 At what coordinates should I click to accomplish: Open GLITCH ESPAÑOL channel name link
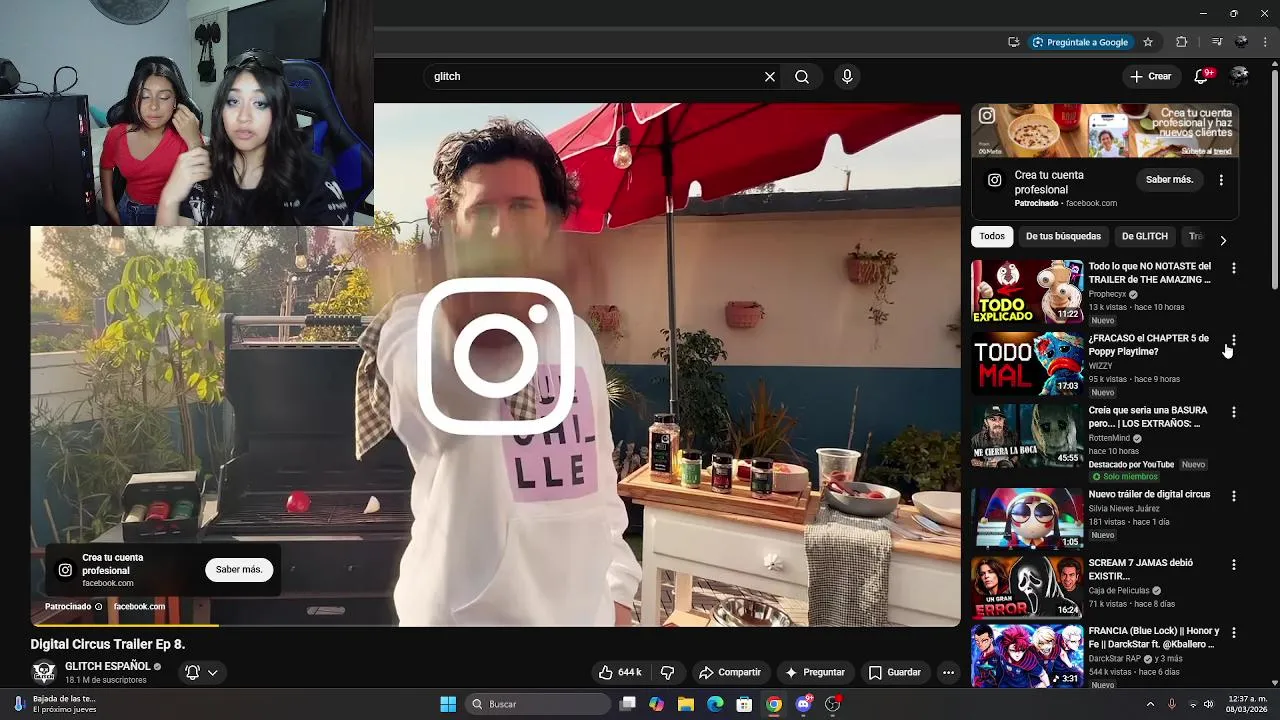tap(108, 666)
